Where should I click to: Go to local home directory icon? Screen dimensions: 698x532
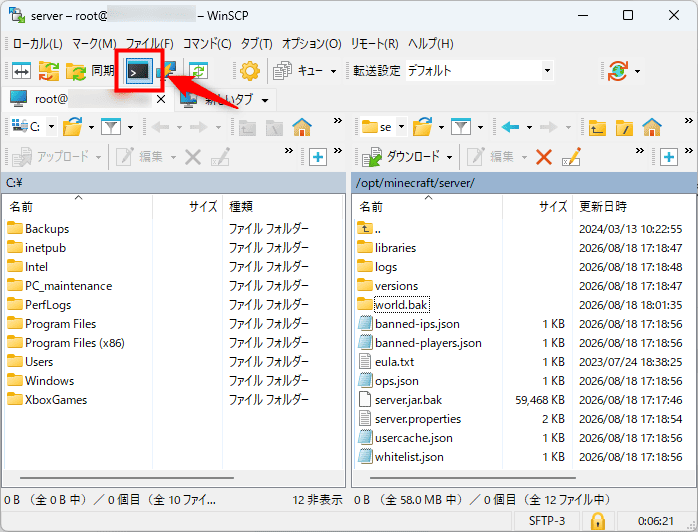point(302,127)
